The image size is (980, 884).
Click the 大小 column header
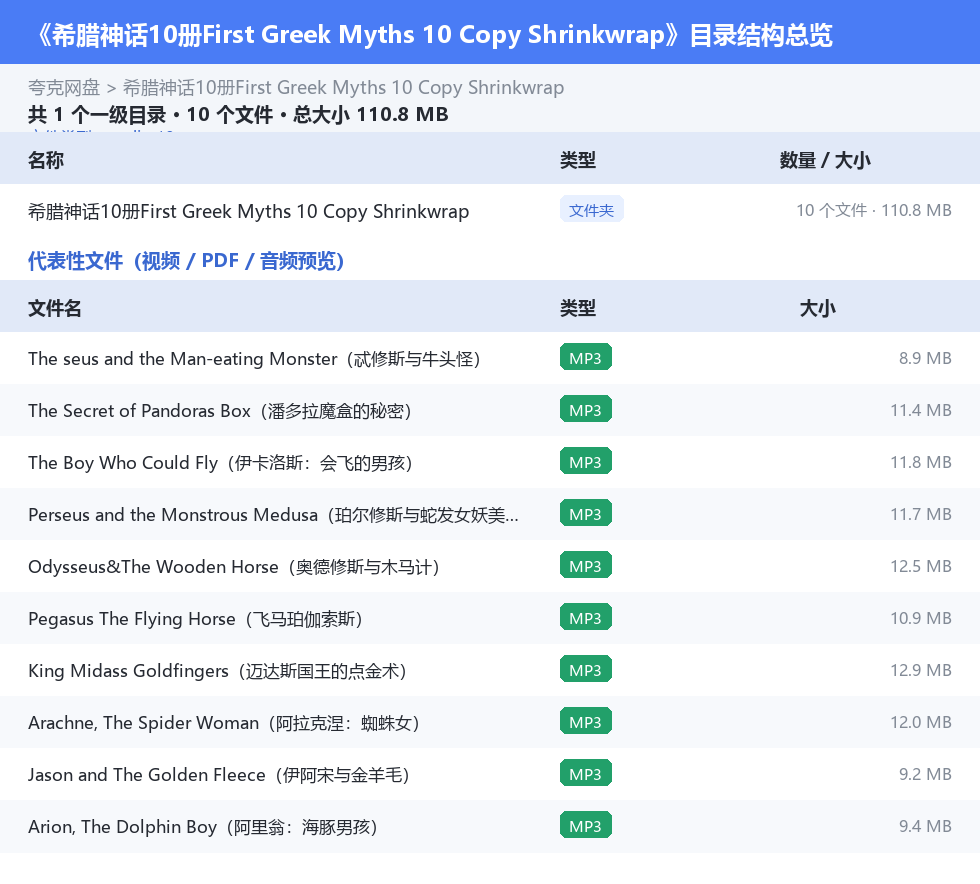(x=818, y=308)
